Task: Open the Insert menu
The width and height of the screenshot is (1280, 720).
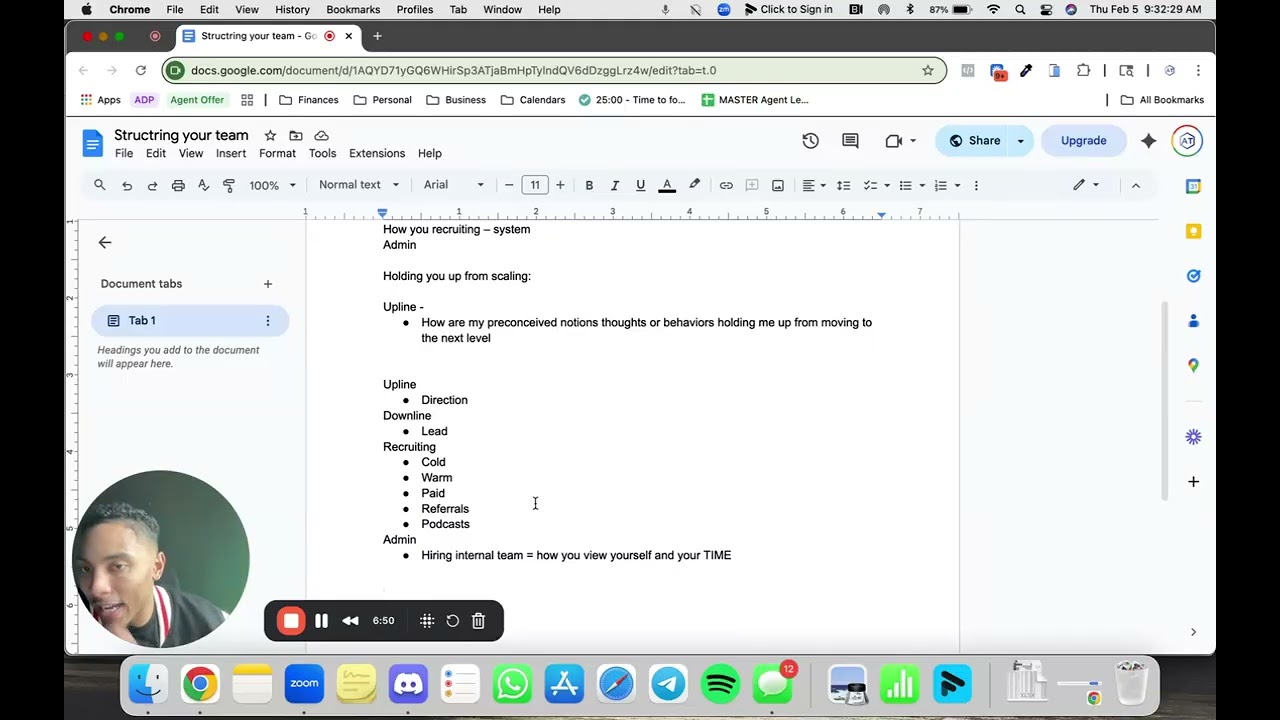Action: pyautogui.click(x=231, y=154)
